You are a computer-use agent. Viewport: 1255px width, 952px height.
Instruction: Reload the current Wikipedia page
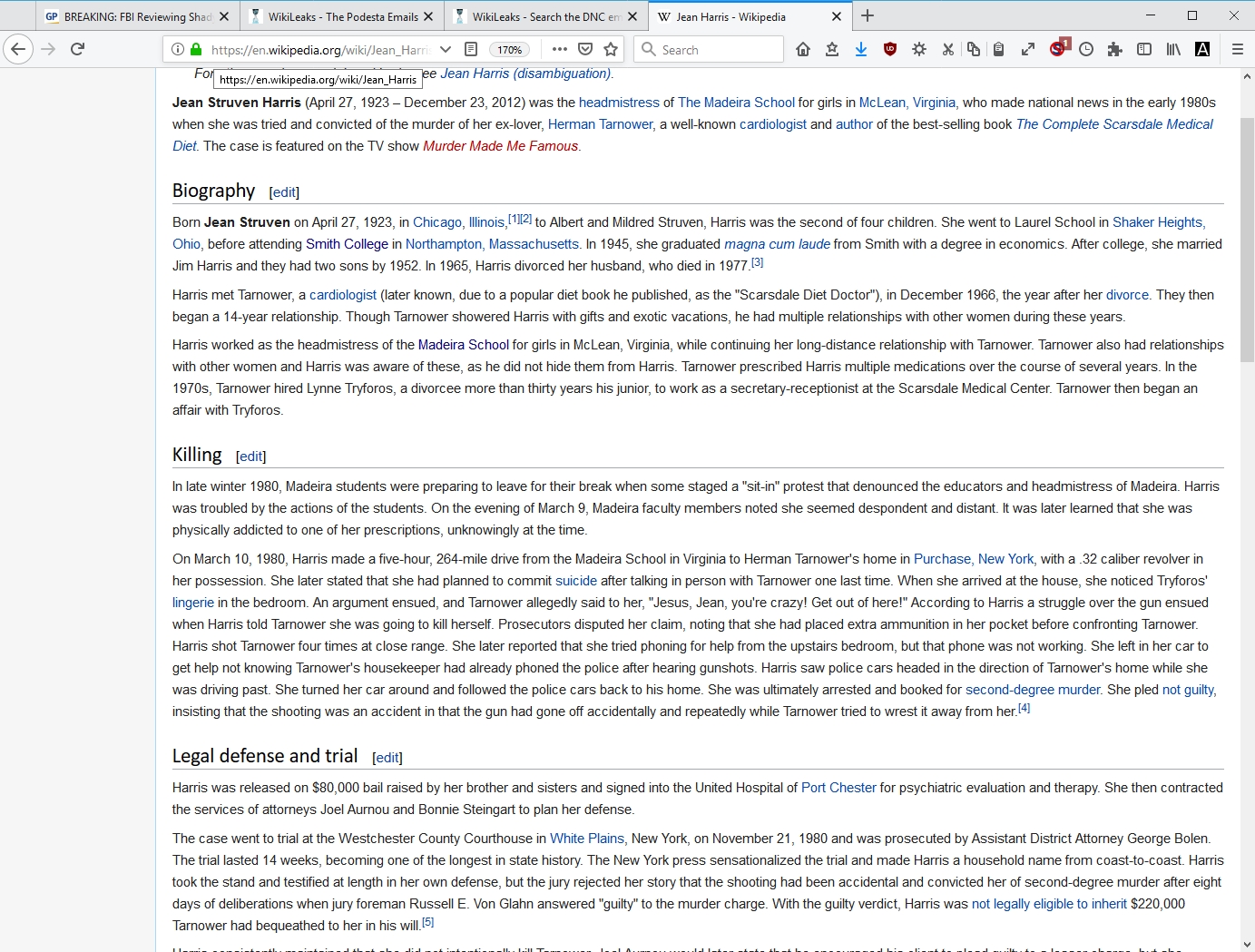coord(78,49)
